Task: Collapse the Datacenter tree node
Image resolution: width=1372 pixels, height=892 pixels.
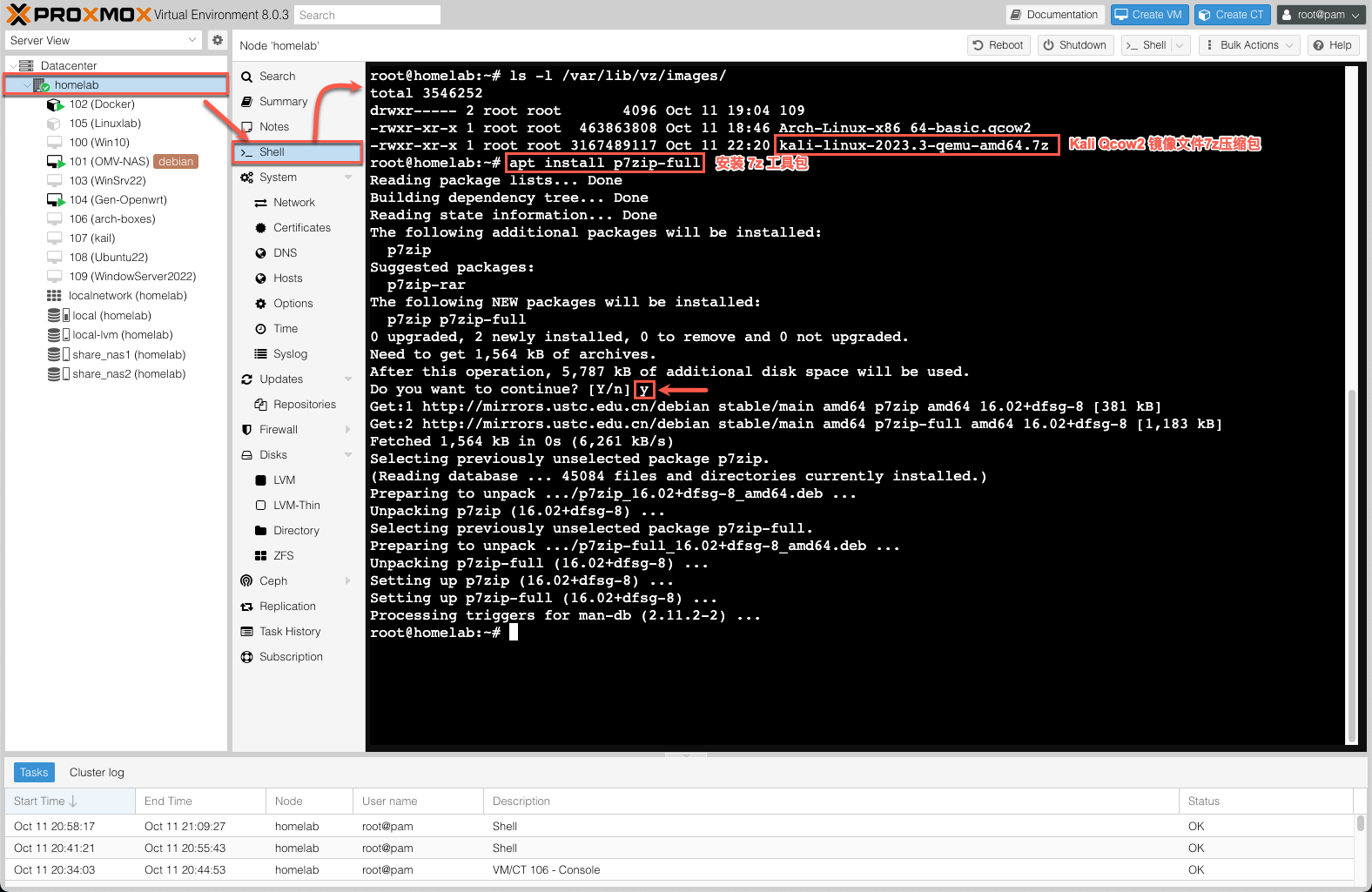Action: (x=12, y=66)
